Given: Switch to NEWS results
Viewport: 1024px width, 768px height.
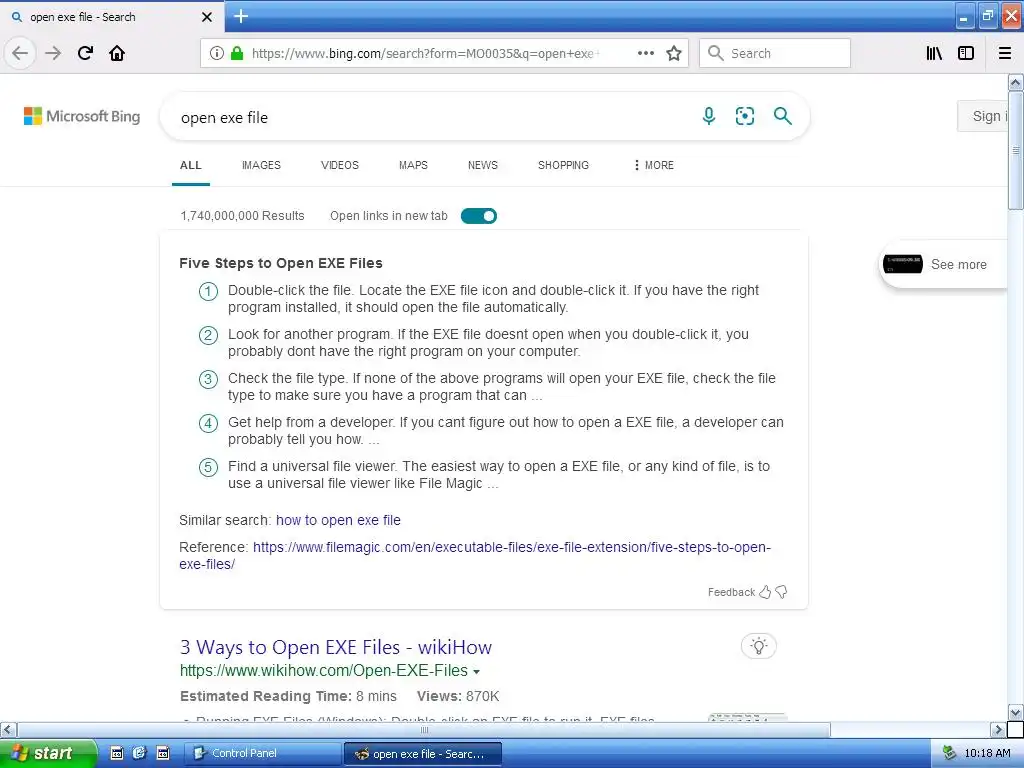Looking at the screenshot, I should tap(483, 165).
